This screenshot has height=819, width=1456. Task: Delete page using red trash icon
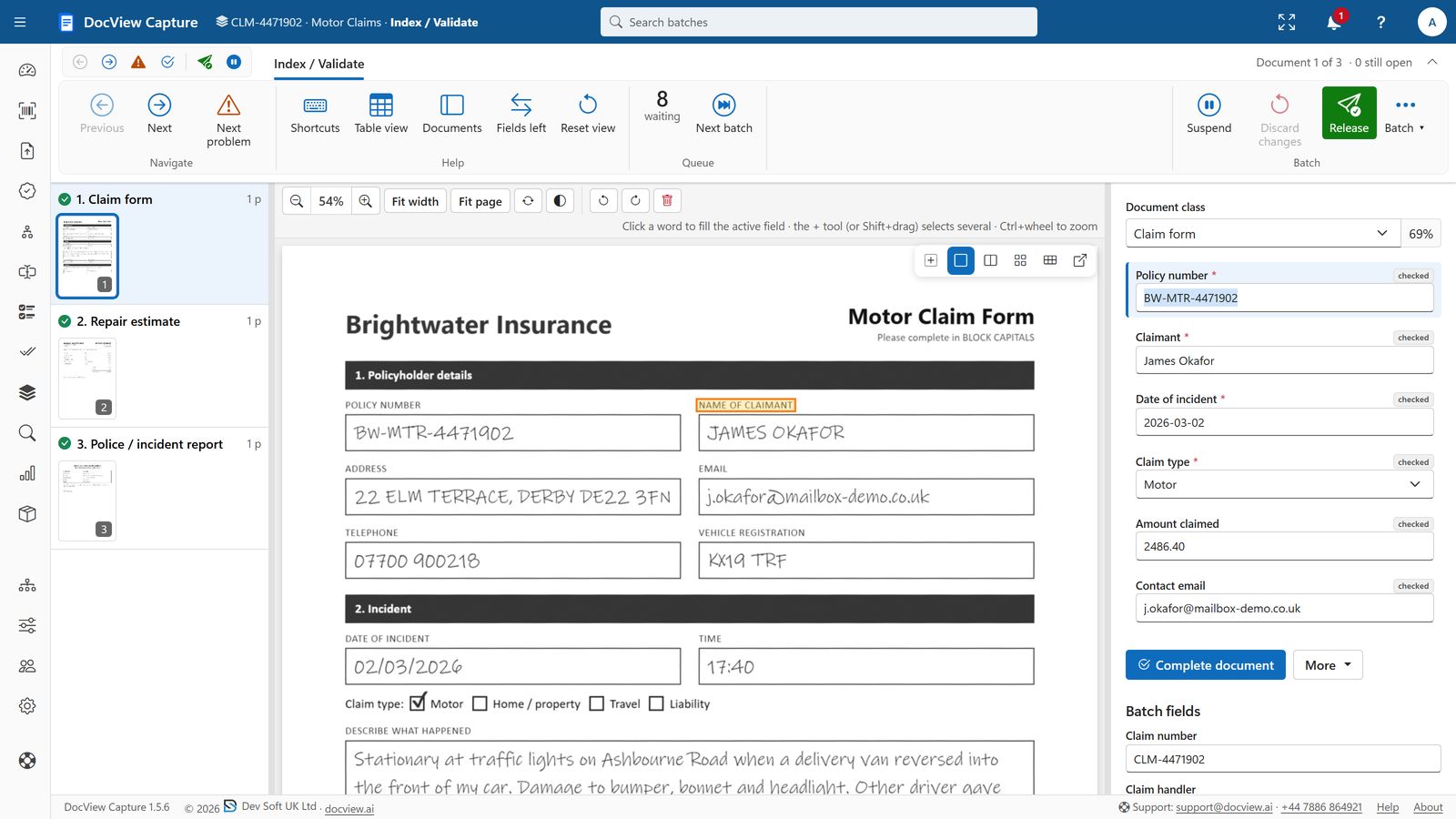coord(667,201)
